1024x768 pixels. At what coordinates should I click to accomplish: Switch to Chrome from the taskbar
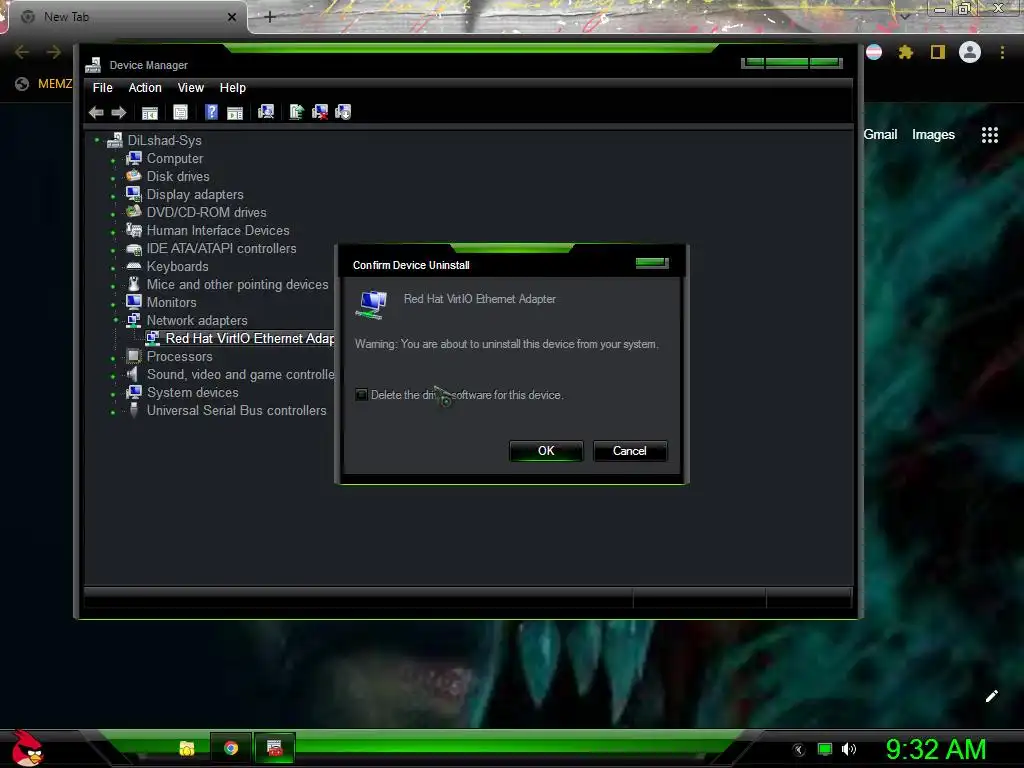(x=231, y=748)
